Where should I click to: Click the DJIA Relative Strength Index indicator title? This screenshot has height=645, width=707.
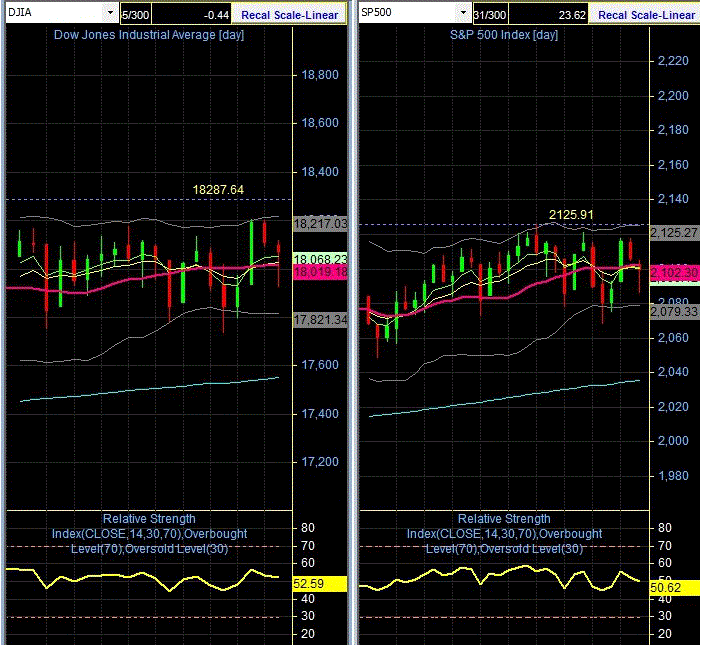(149, 534)
